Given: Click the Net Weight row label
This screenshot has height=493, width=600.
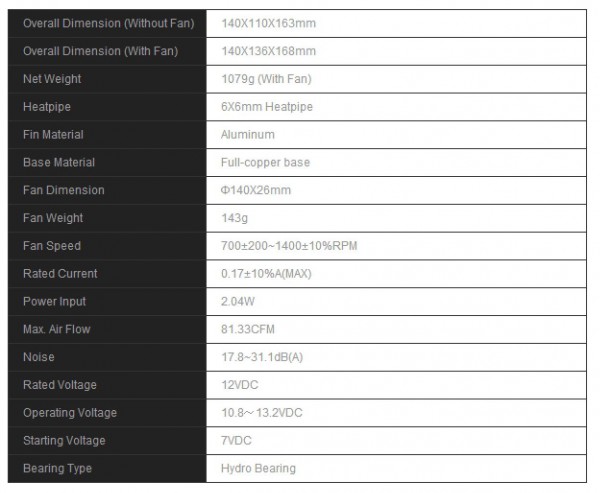Looking at the screenshot, I should tap(52, 79).
